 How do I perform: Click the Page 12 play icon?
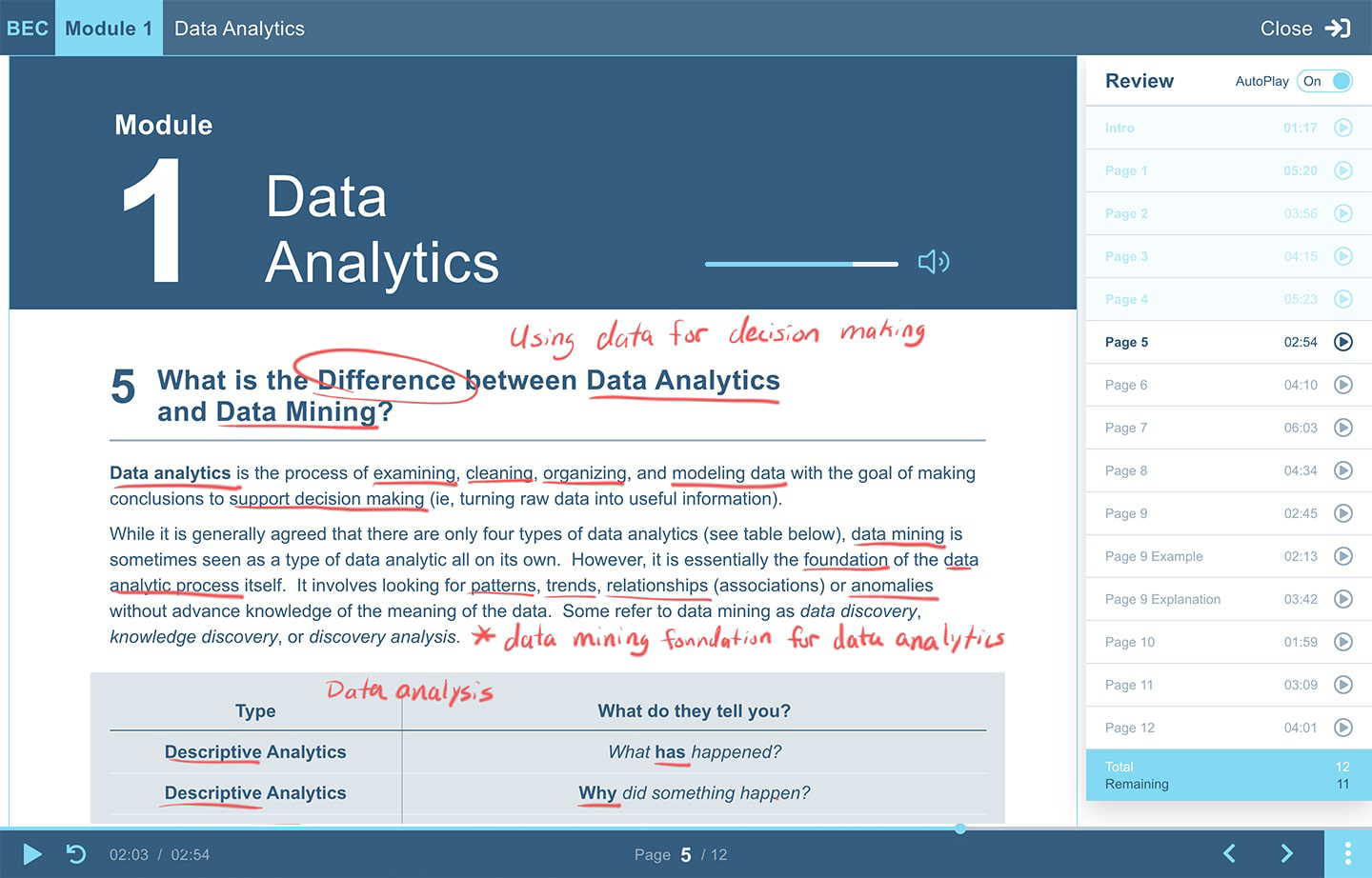pos(1343,728)
